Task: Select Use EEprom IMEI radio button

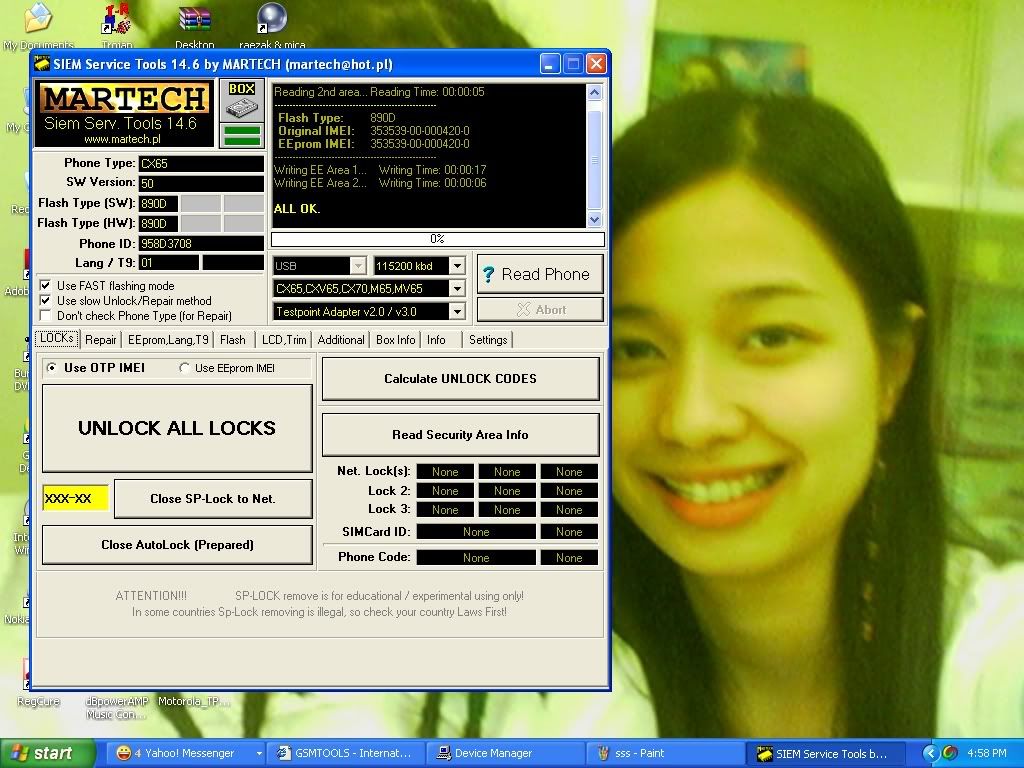Action: coord(184,368)
